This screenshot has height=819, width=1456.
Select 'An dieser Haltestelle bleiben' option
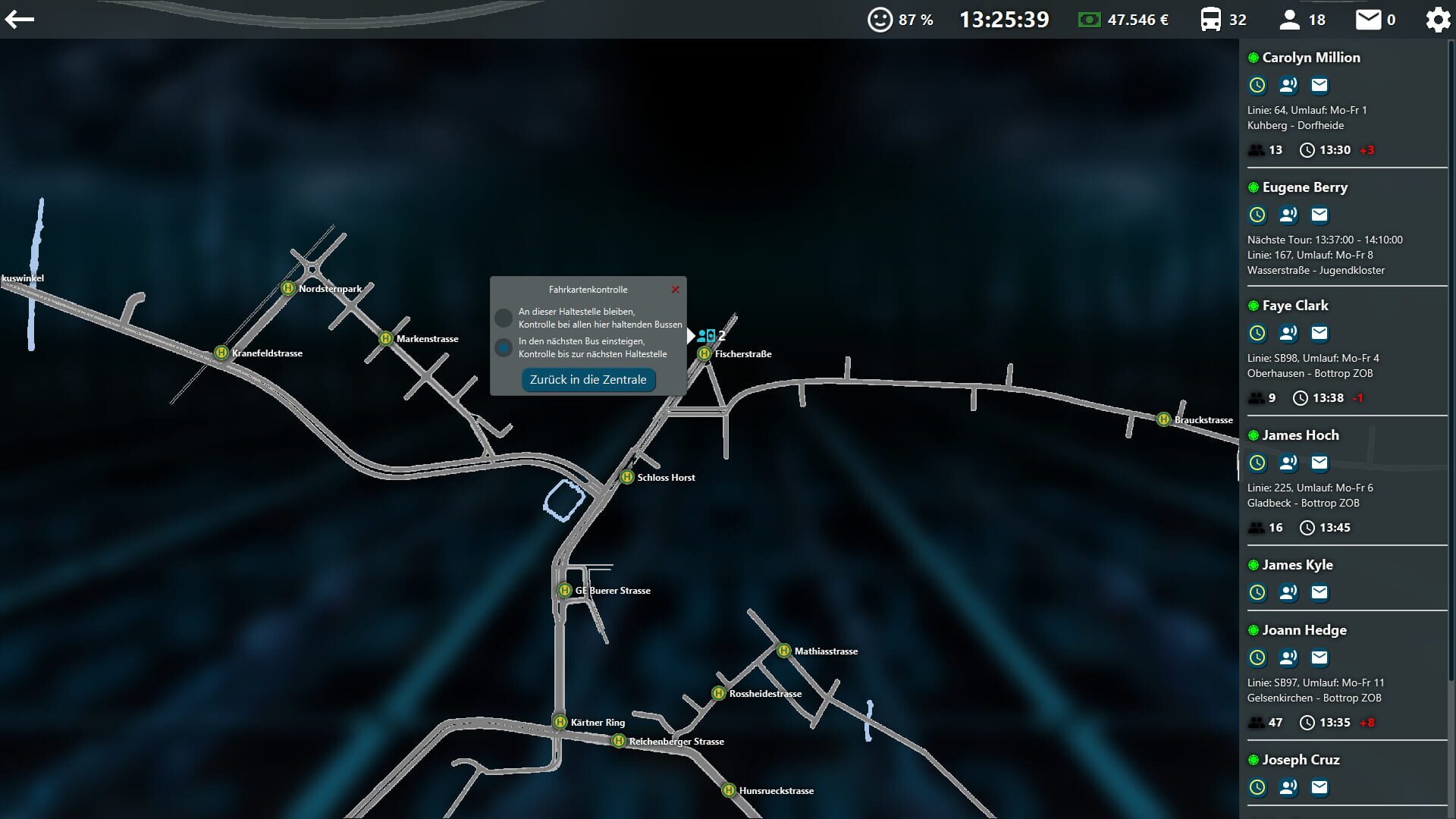pos(503,318)
